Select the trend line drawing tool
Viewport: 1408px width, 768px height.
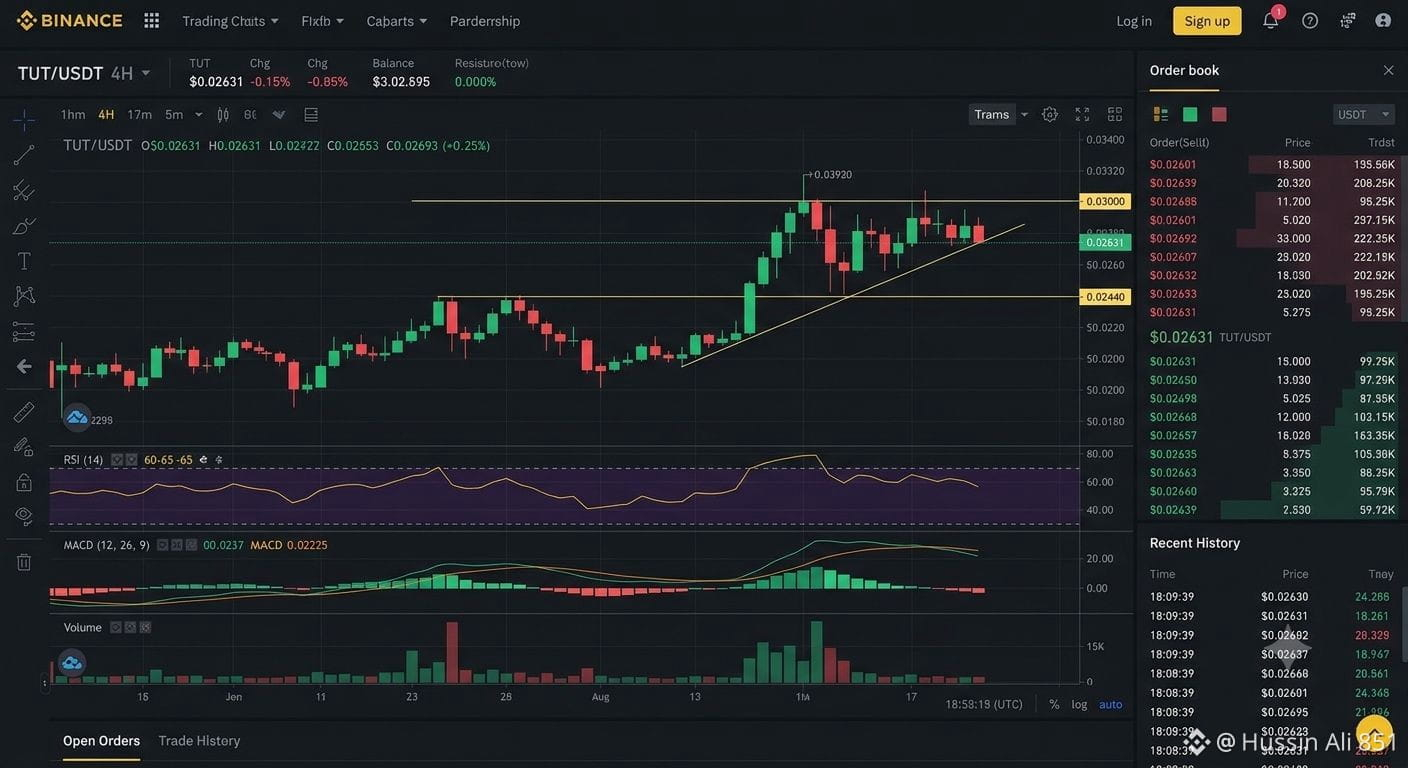click(x=24, y=155)
